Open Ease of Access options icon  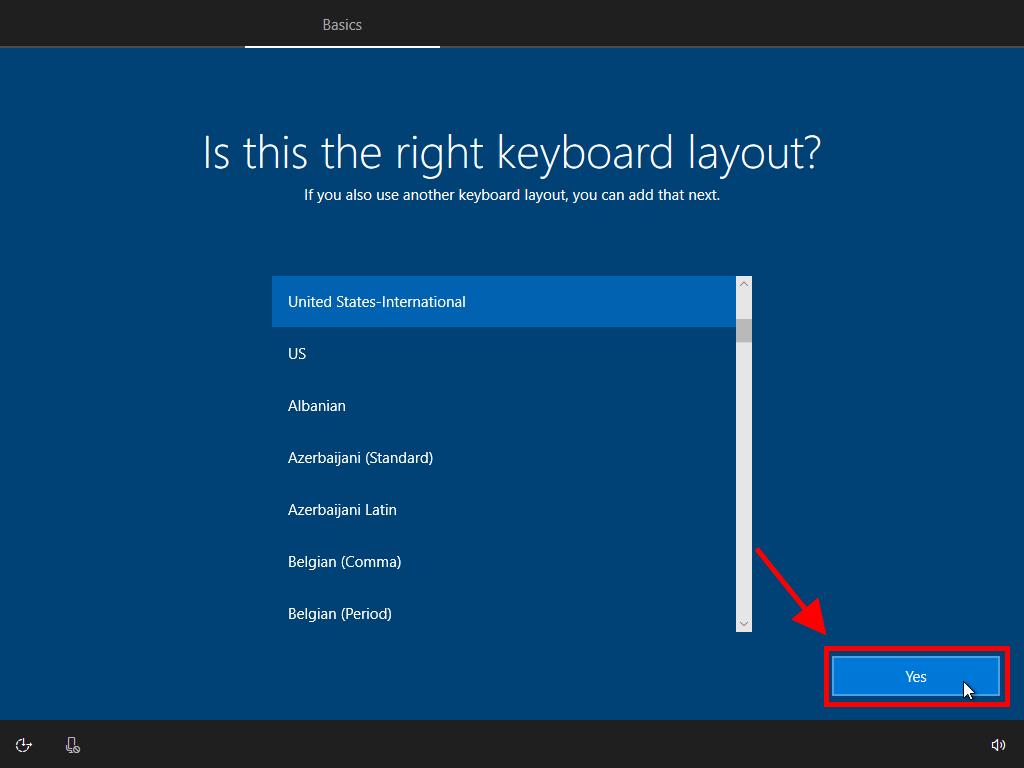click(24, 745)
